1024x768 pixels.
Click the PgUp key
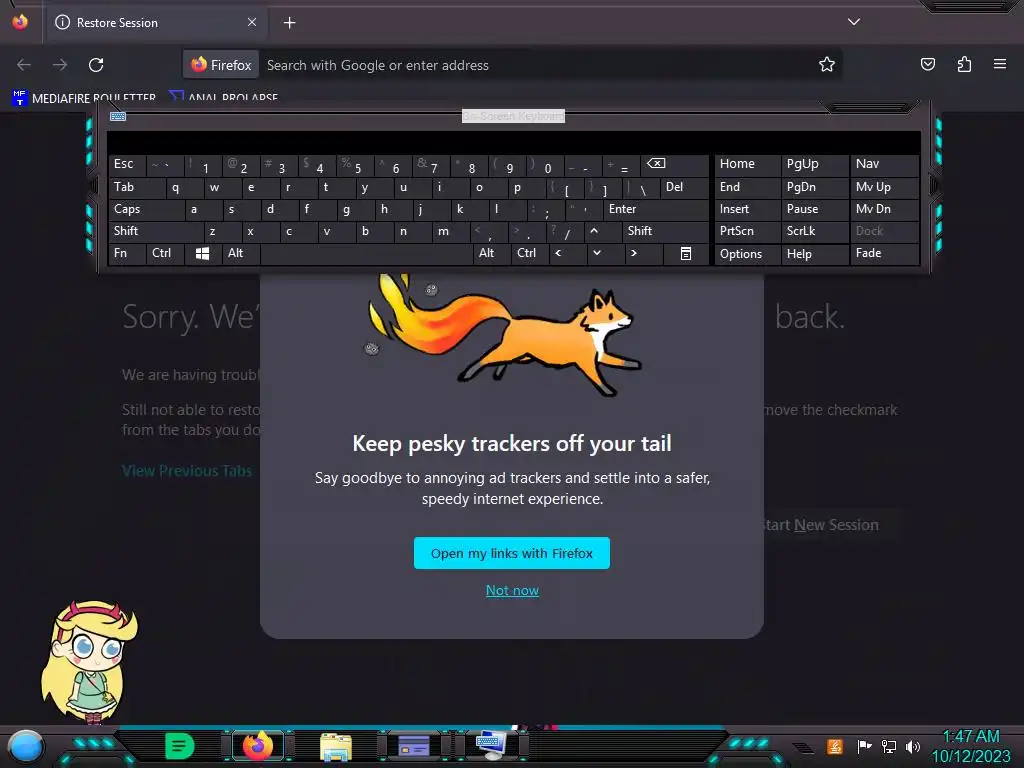coord(814,165)
